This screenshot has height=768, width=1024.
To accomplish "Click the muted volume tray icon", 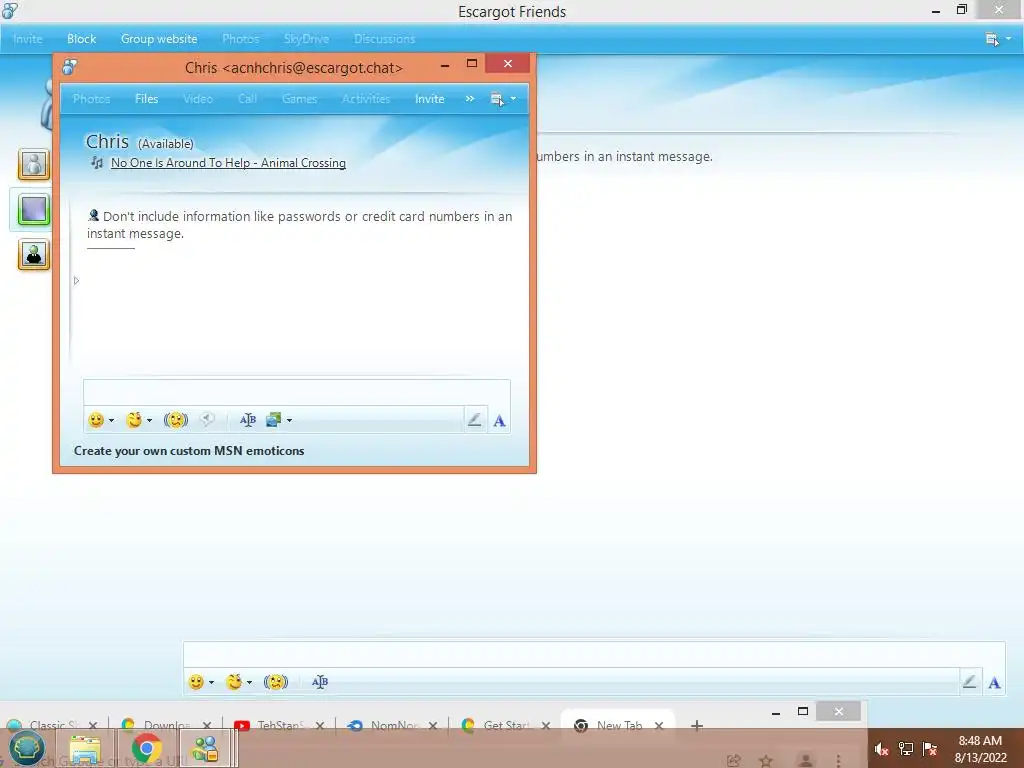I will tap(882, 749).
